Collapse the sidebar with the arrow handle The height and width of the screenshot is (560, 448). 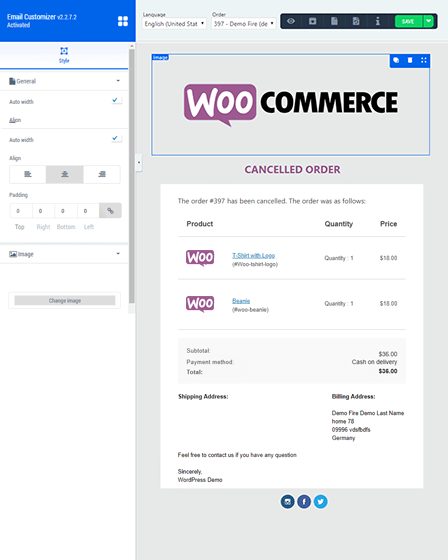pyautogui.click(x=139, y=162)
